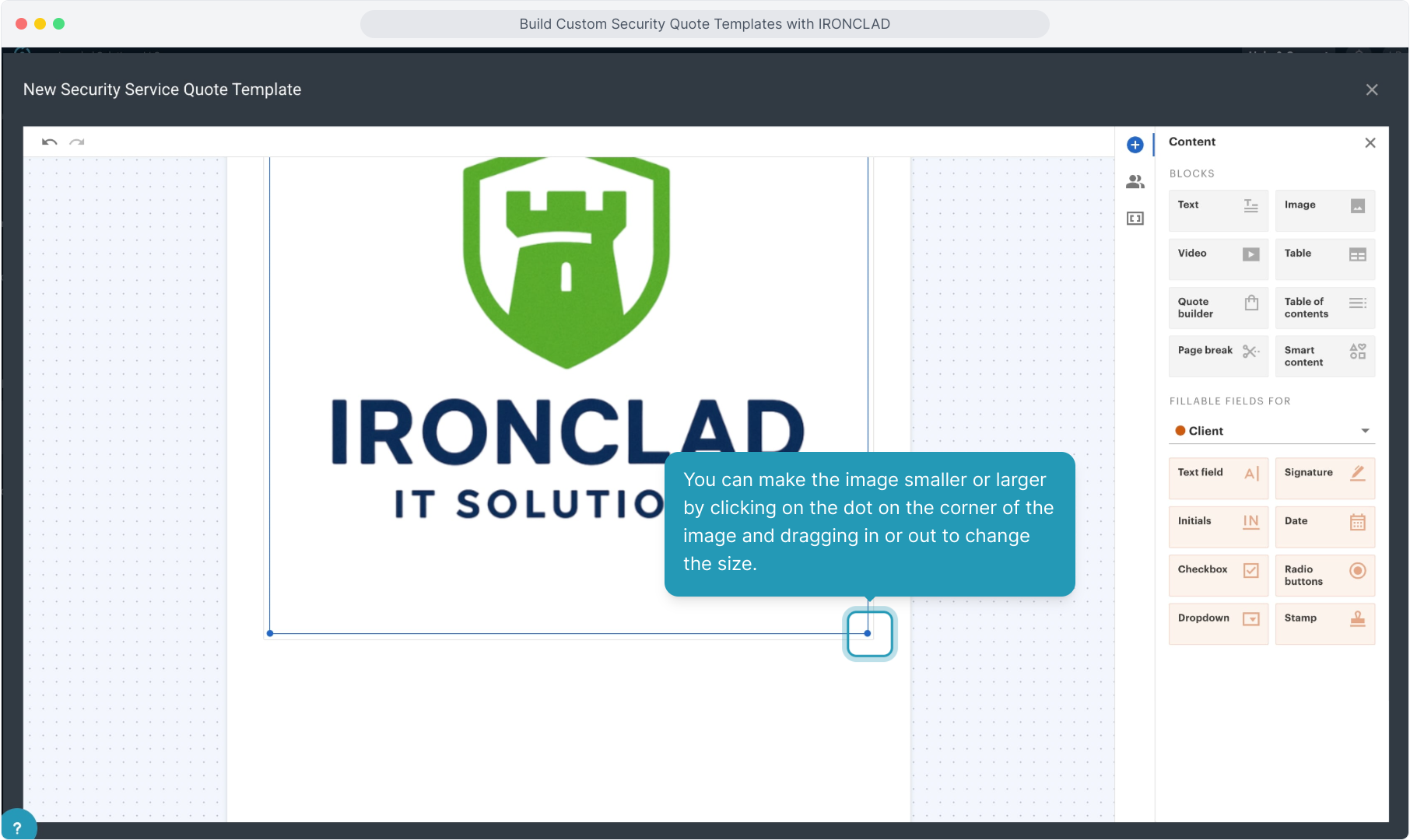Click the undo arrow in editor toolbar
This screenshot has width=1410, height=840.
(x=50, y=142)
